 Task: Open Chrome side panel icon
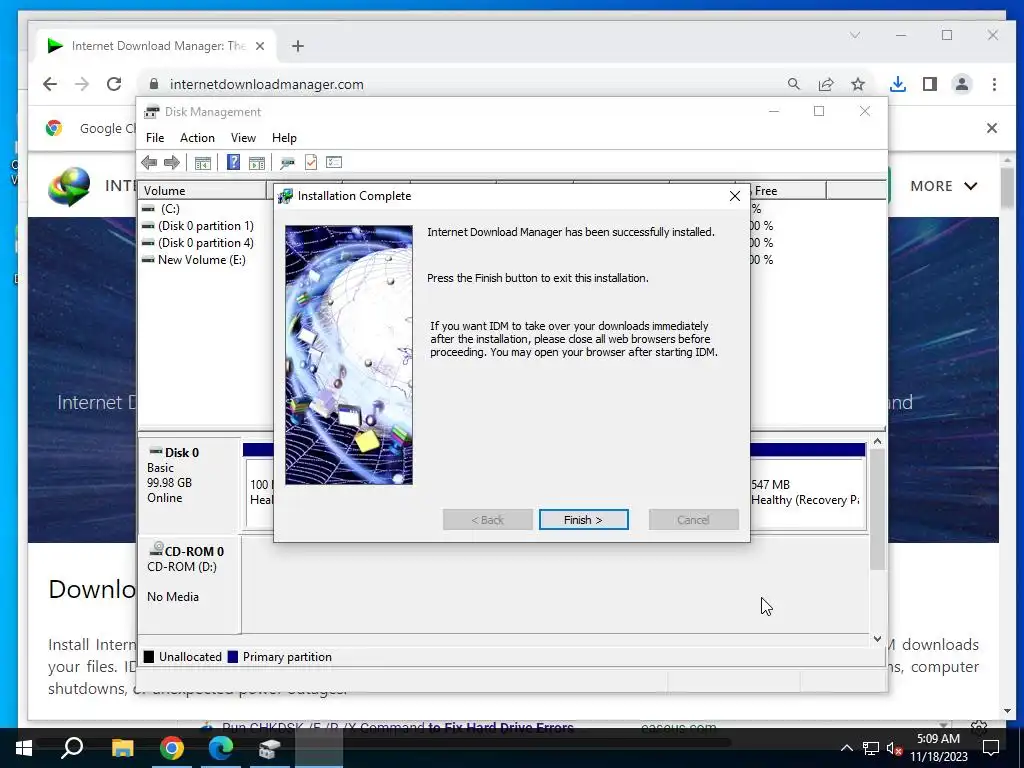point(930,84)
